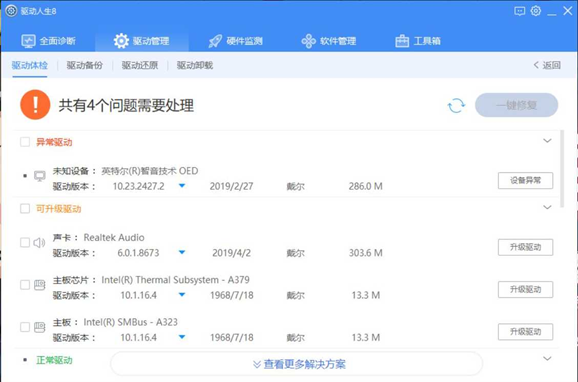Screen dimensions: 578x382
Task: Click the Thermal Subsystem chipset icon
Action: click(39, 285)
